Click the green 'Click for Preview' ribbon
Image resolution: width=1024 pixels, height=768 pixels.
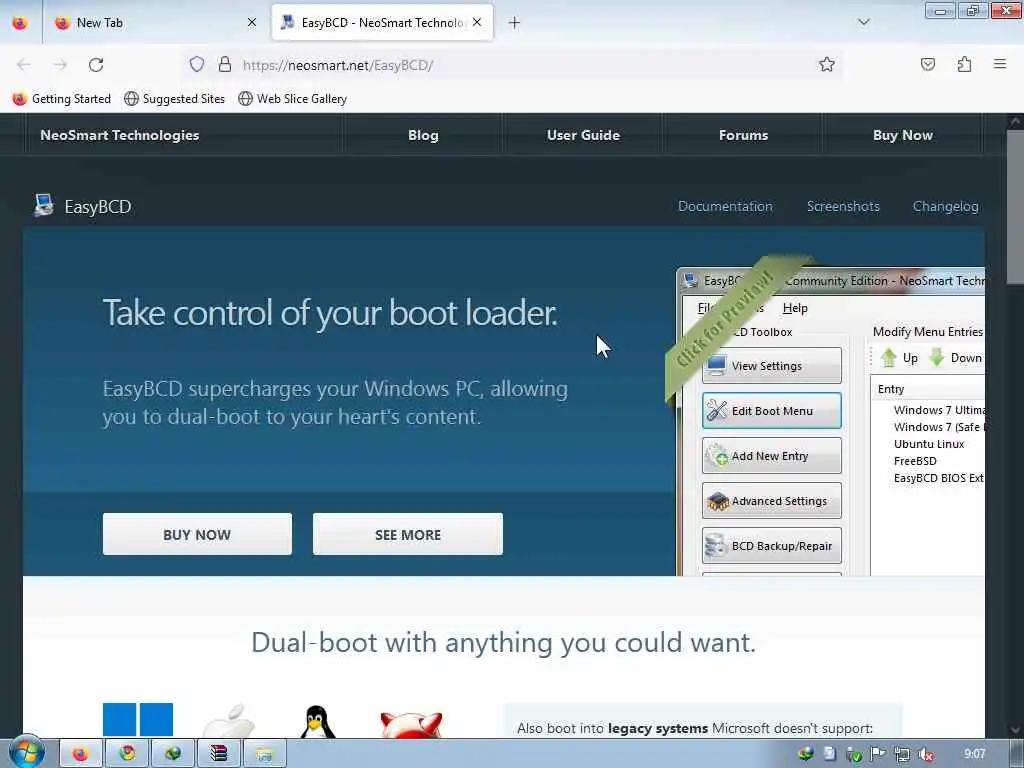pos(726,319)
